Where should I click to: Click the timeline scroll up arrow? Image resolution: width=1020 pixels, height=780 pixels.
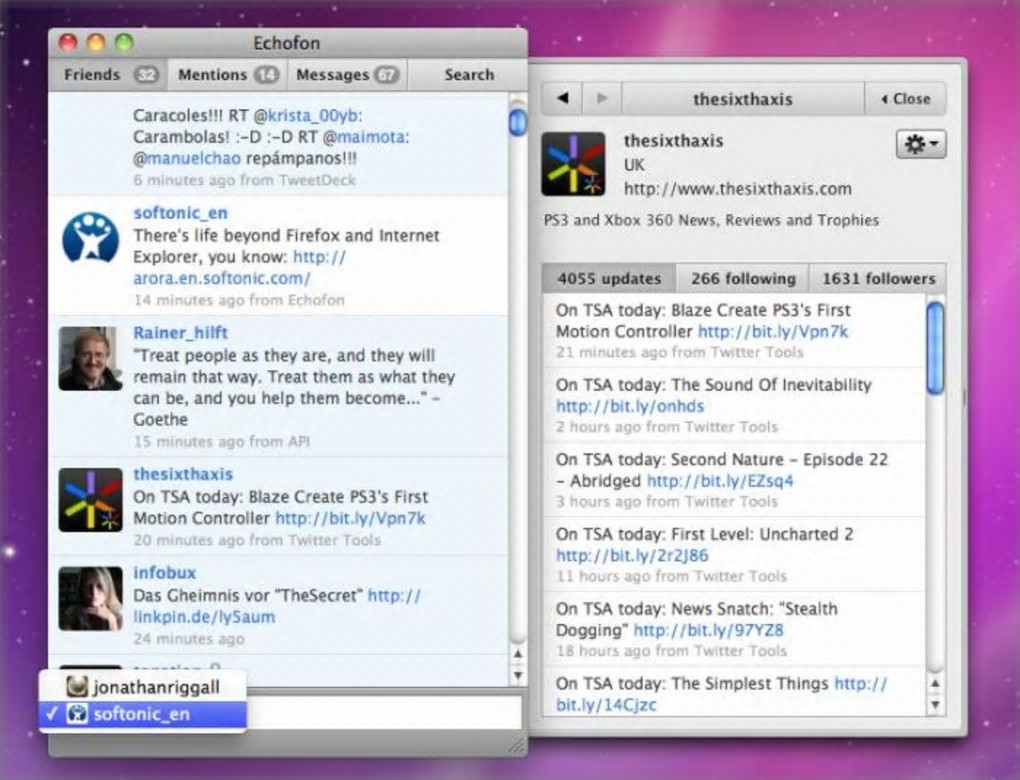coord(518,654)
